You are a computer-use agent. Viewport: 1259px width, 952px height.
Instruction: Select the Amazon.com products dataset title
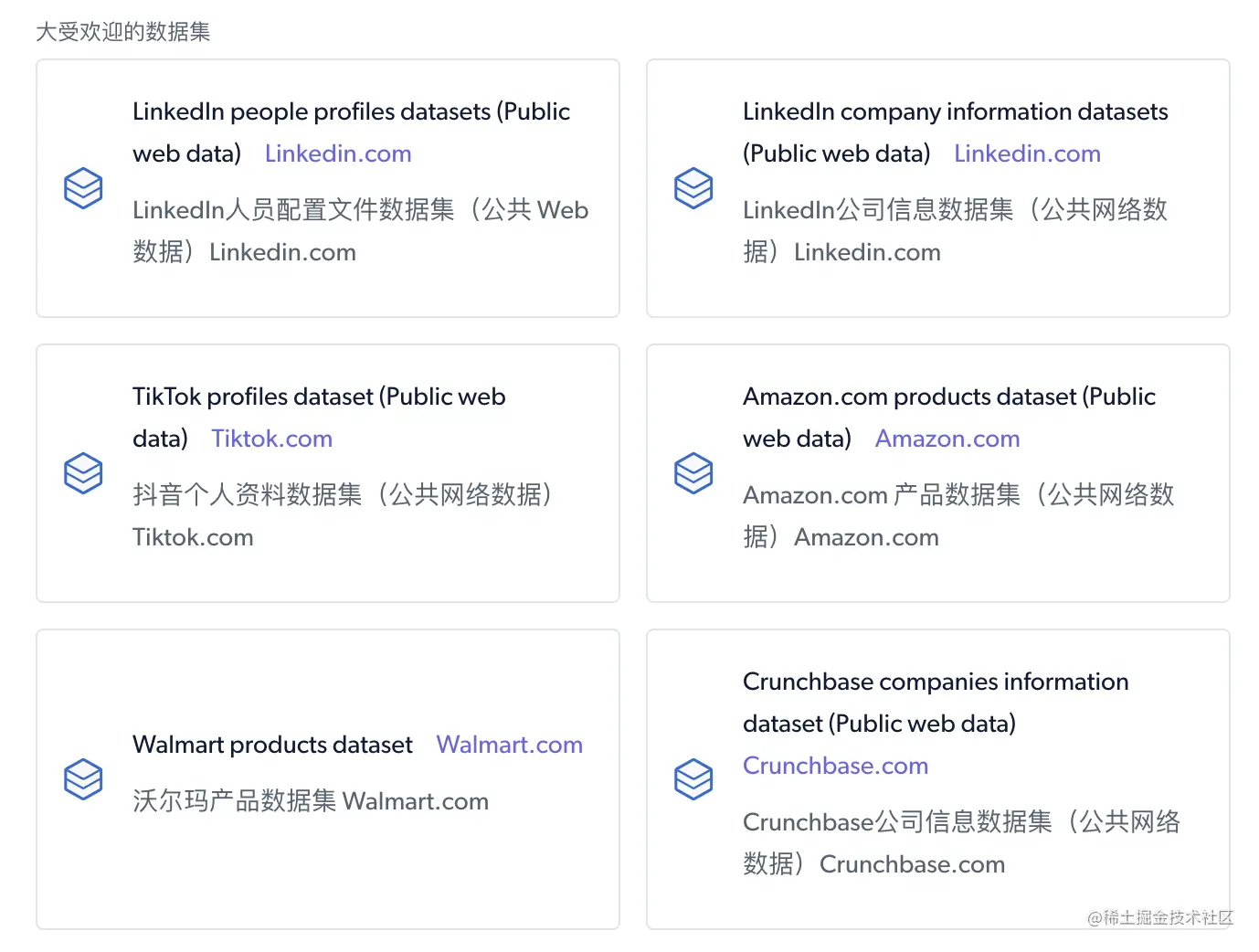click(949, 418)
